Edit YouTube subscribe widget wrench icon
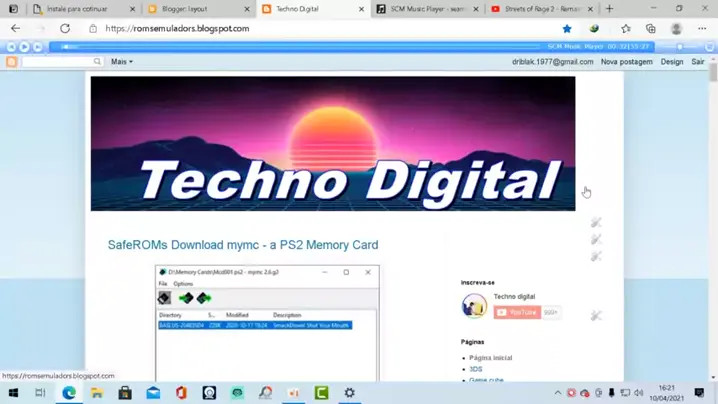The width and height of the screenshot is (718, 404). [596, 315]
